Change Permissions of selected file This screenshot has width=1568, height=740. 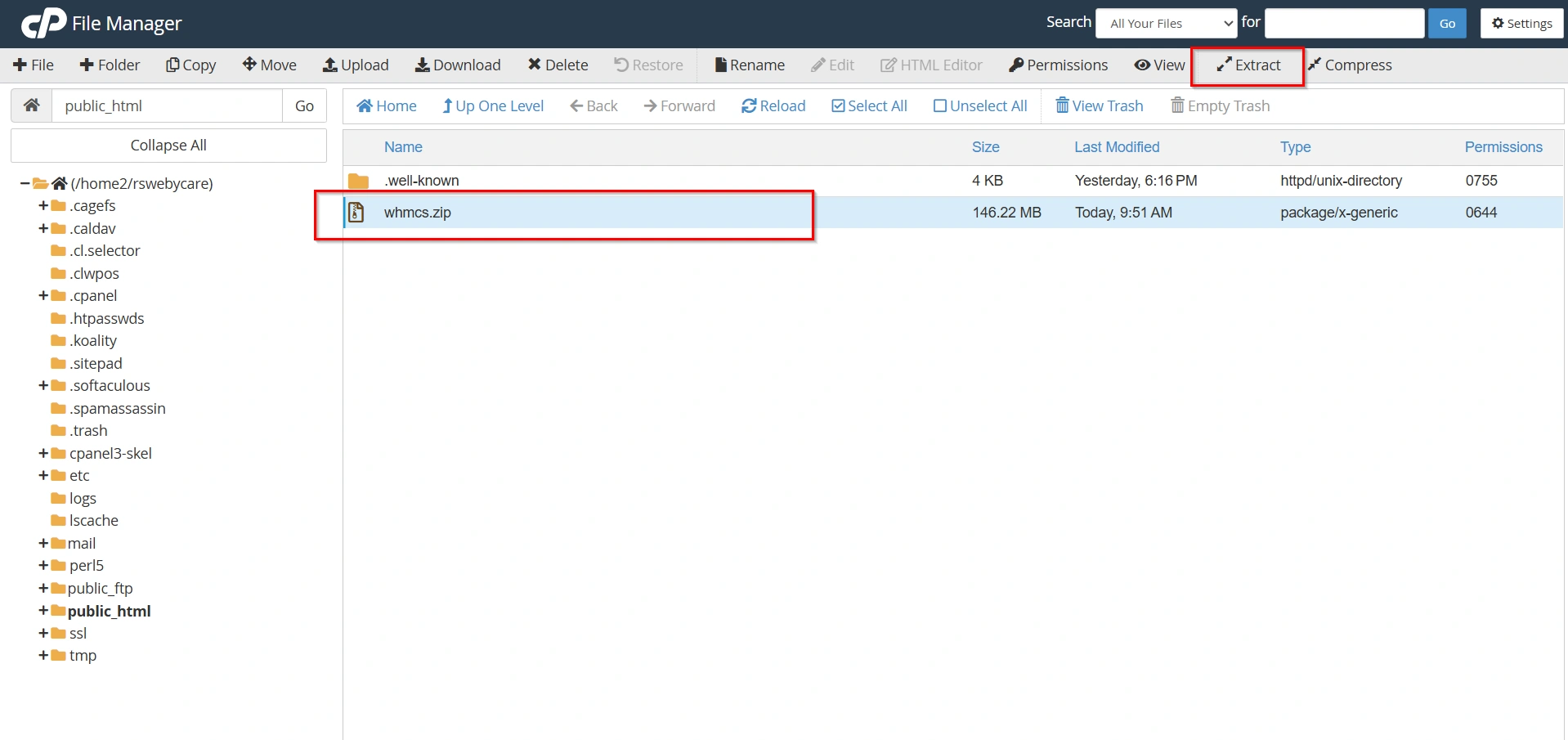pyautogui.click(x=1059, y=65)
